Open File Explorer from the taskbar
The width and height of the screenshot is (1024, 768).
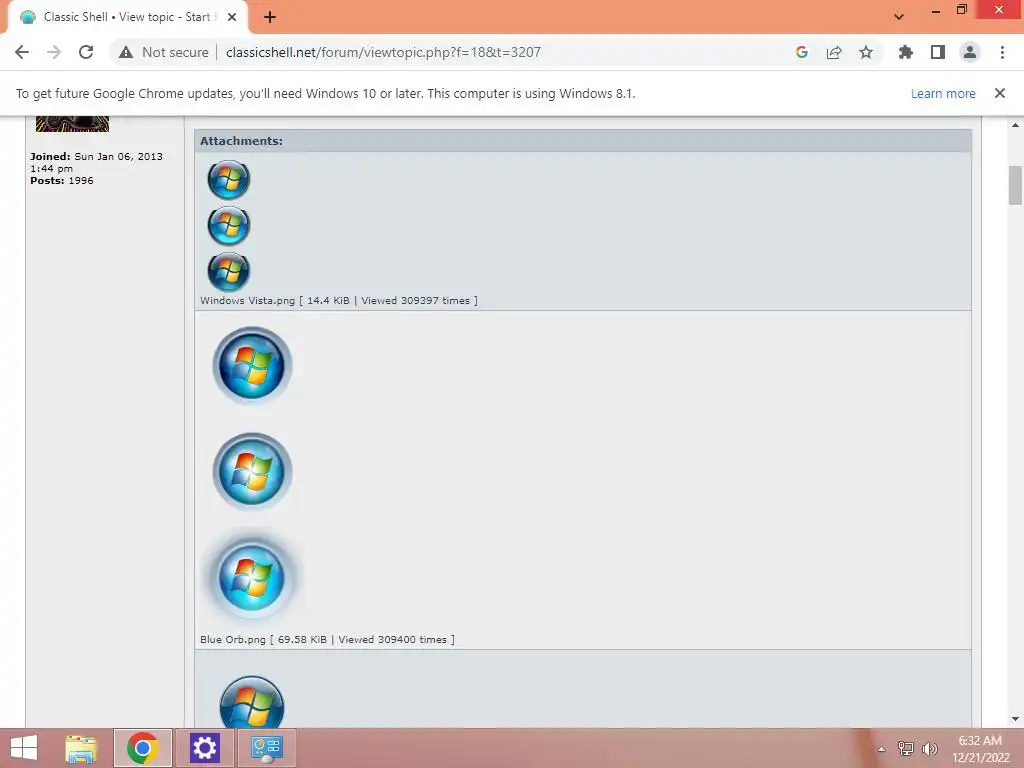pos(82,748)
